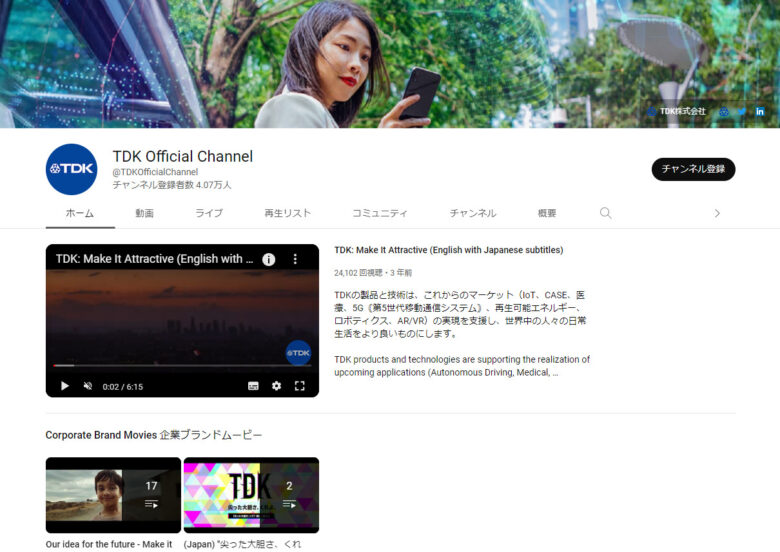Open the video info card icon
The height and width of the screenshot is (552, 780).
point(269,259)
